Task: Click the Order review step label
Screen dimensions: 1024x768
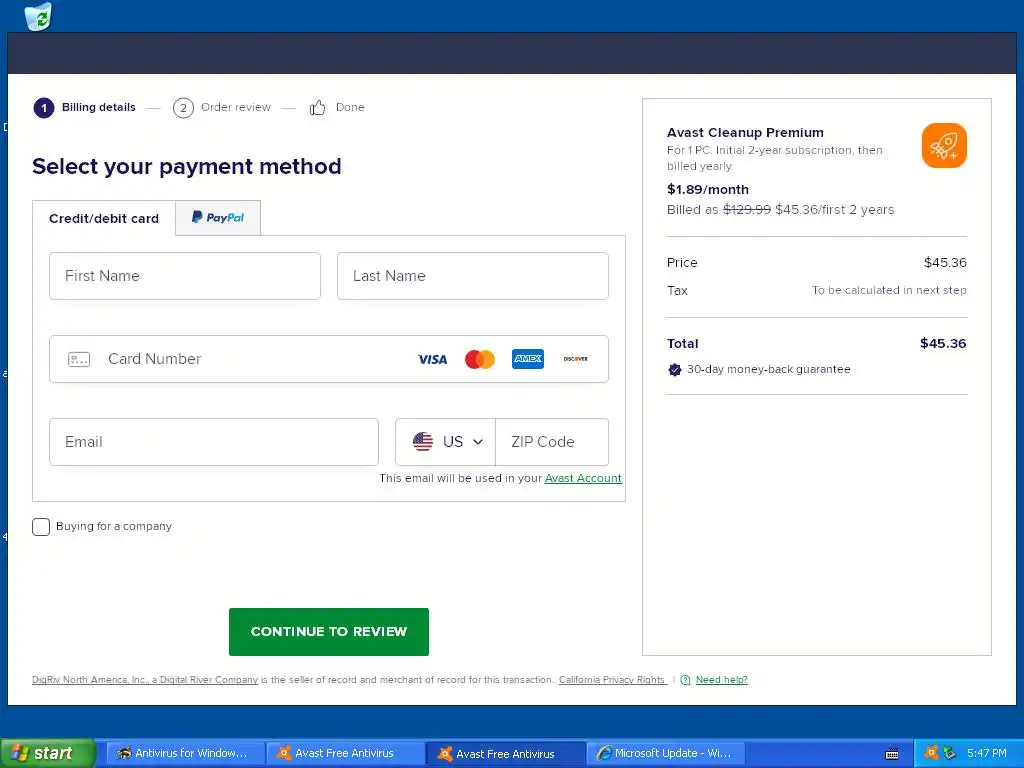Action: coord(236,107)
